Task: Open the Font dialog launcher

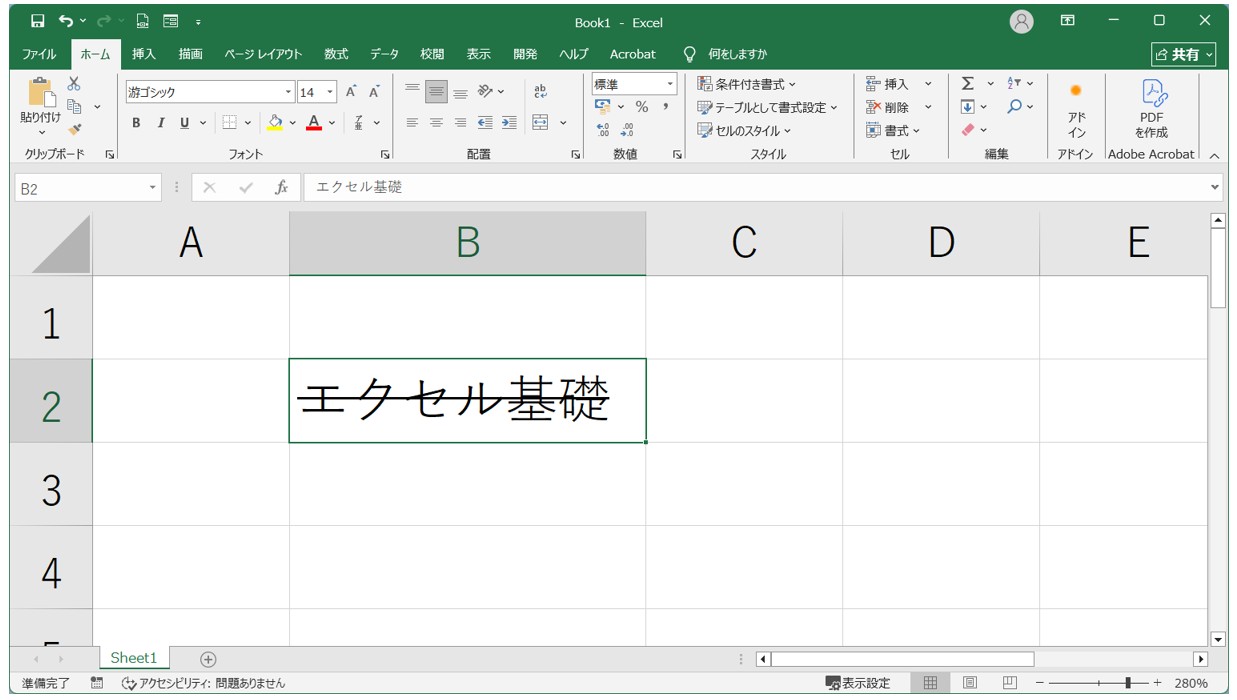Action: (385, 155)
